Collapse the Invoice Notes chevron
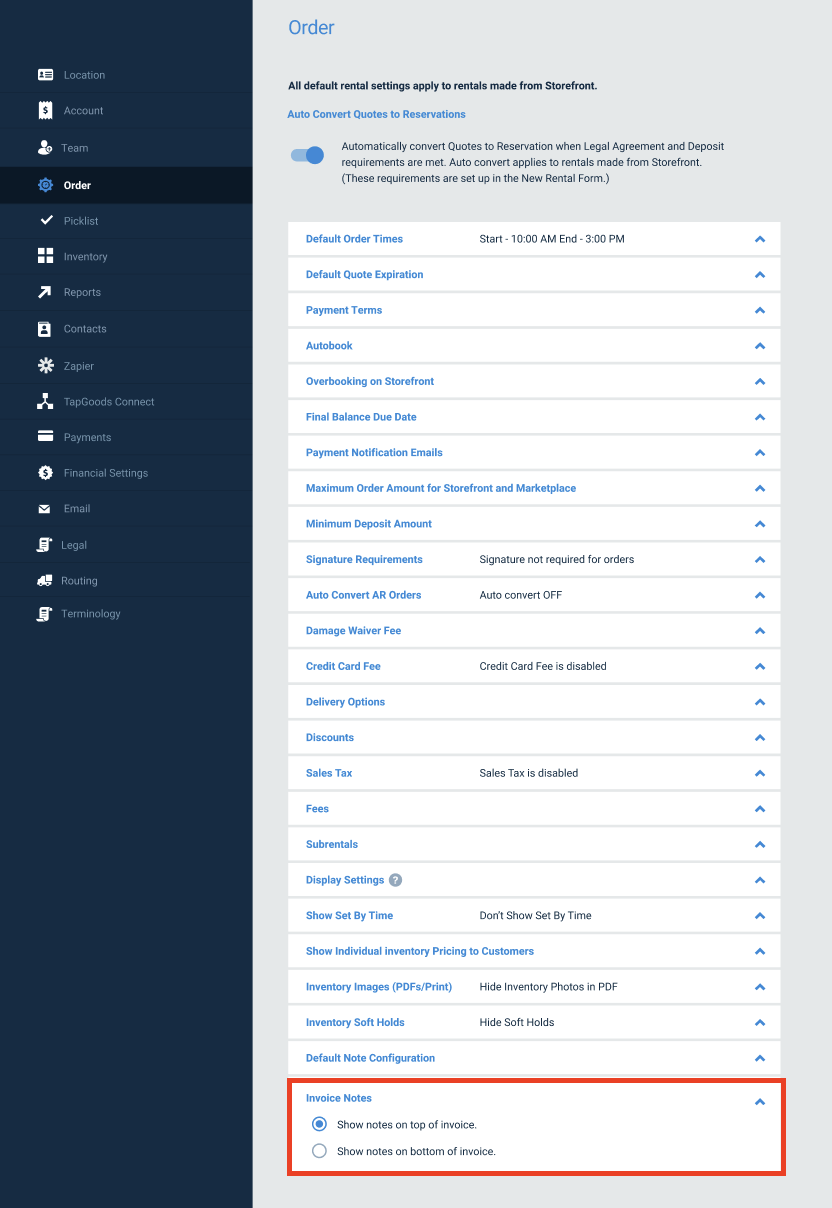Viewport: 832px width, 1208px height. pos(760,1101)
